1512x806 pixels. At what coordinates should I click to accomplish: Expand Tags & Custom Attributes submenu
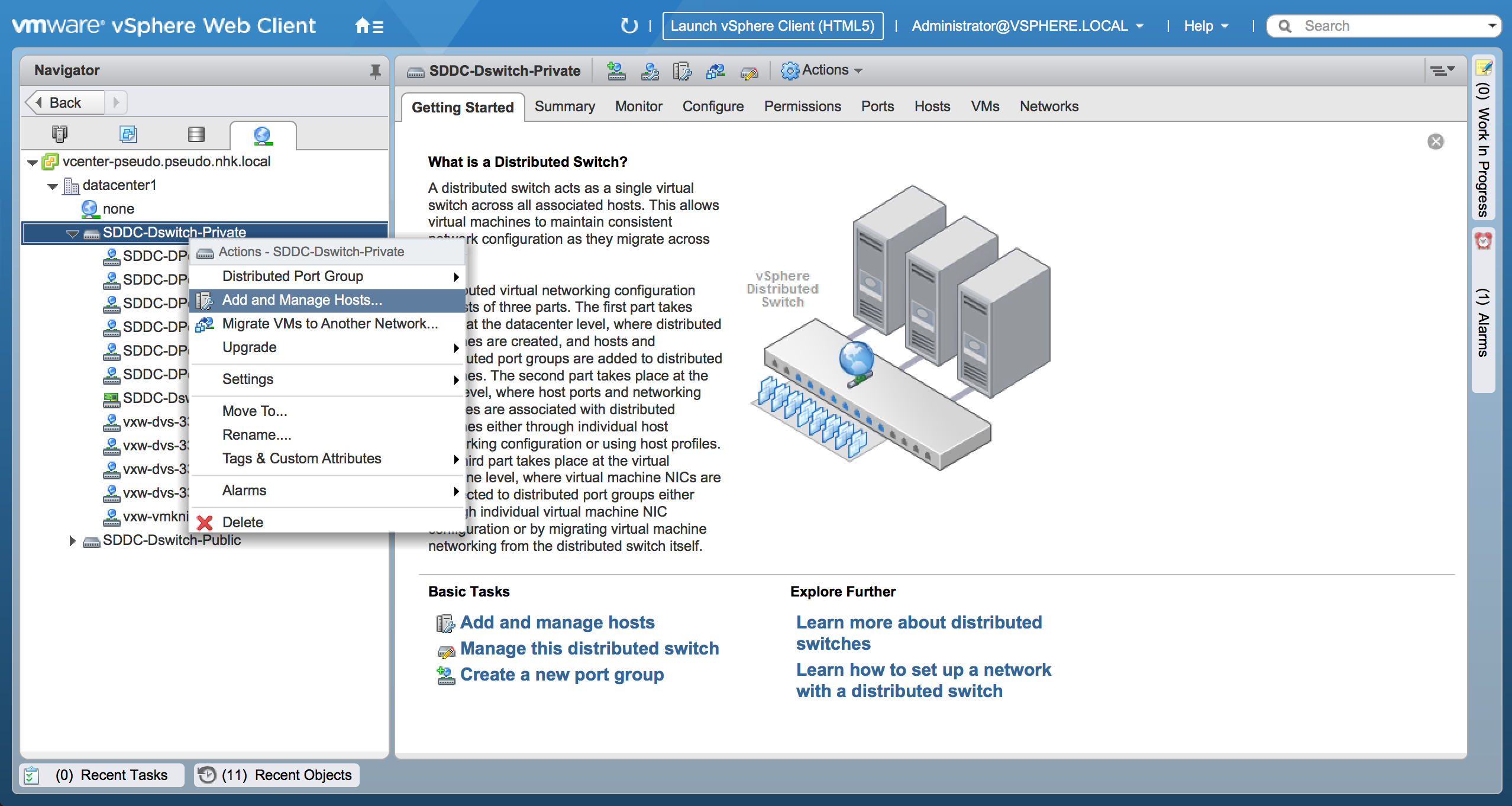tap(327, 459)
